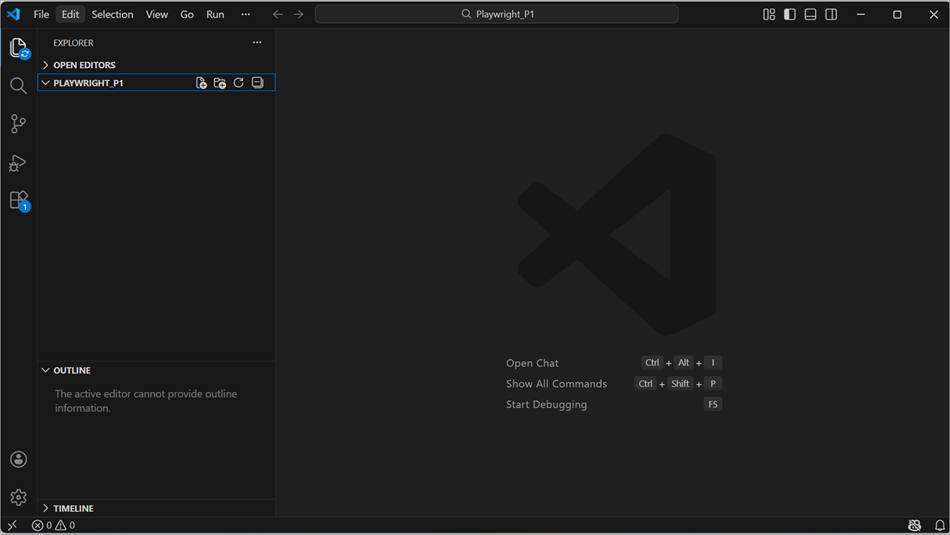Open the notifications bell
950x535 pixels.
pos(939,525)
